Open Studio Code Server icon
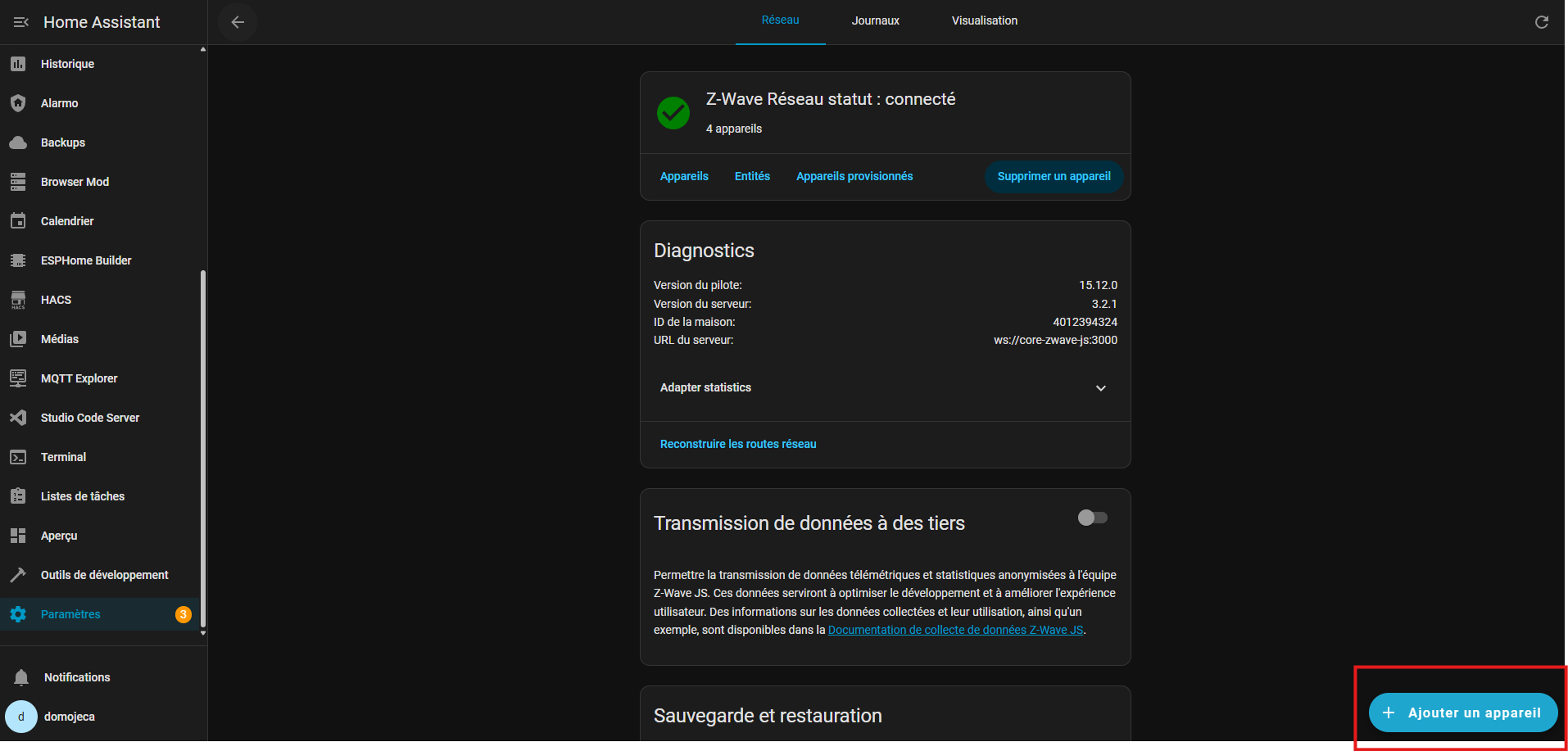This screenshot has width=1568, height=751. 18,418
